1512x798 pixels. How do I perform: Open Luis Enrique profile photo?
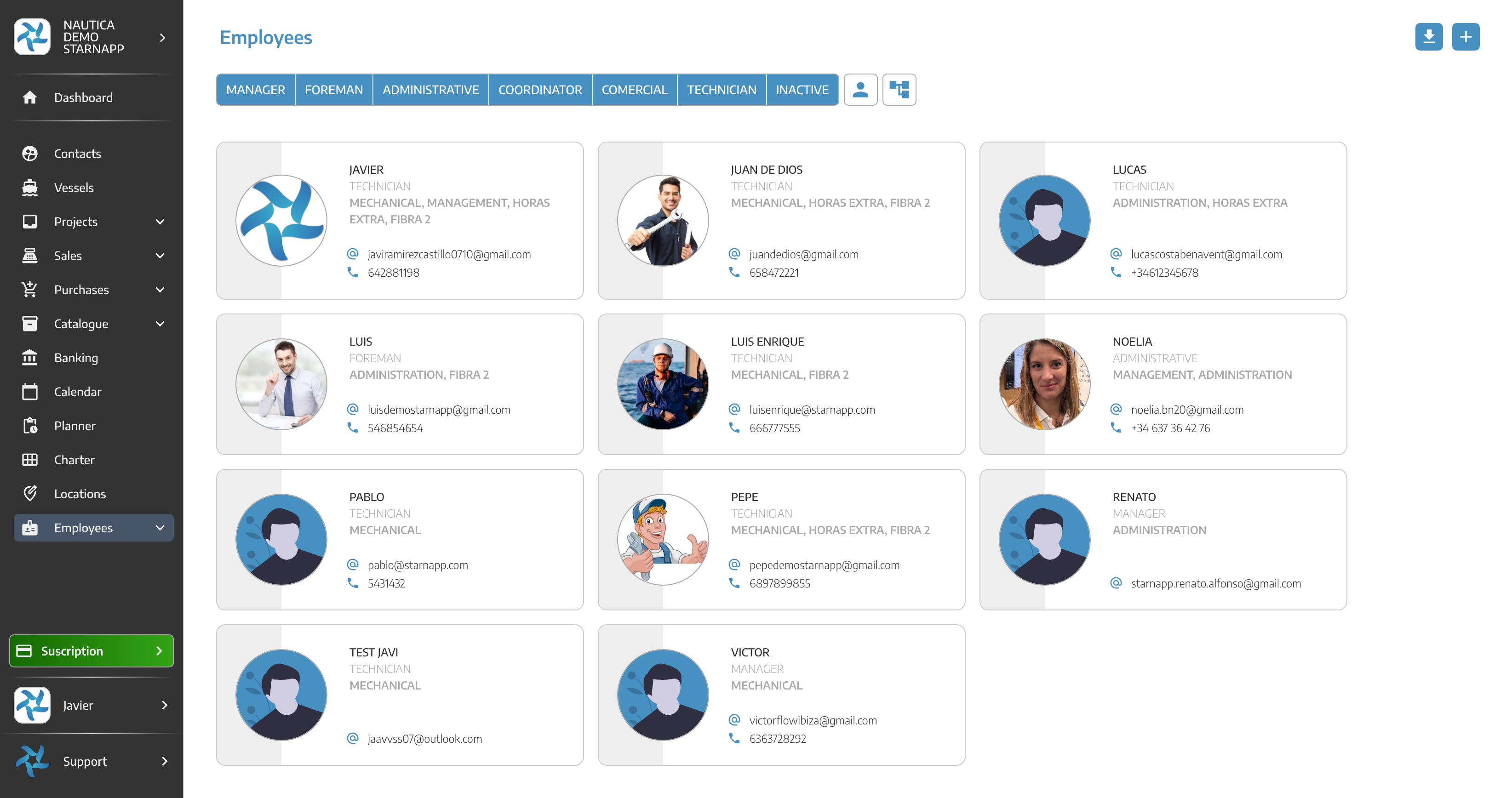coord(663,384)
